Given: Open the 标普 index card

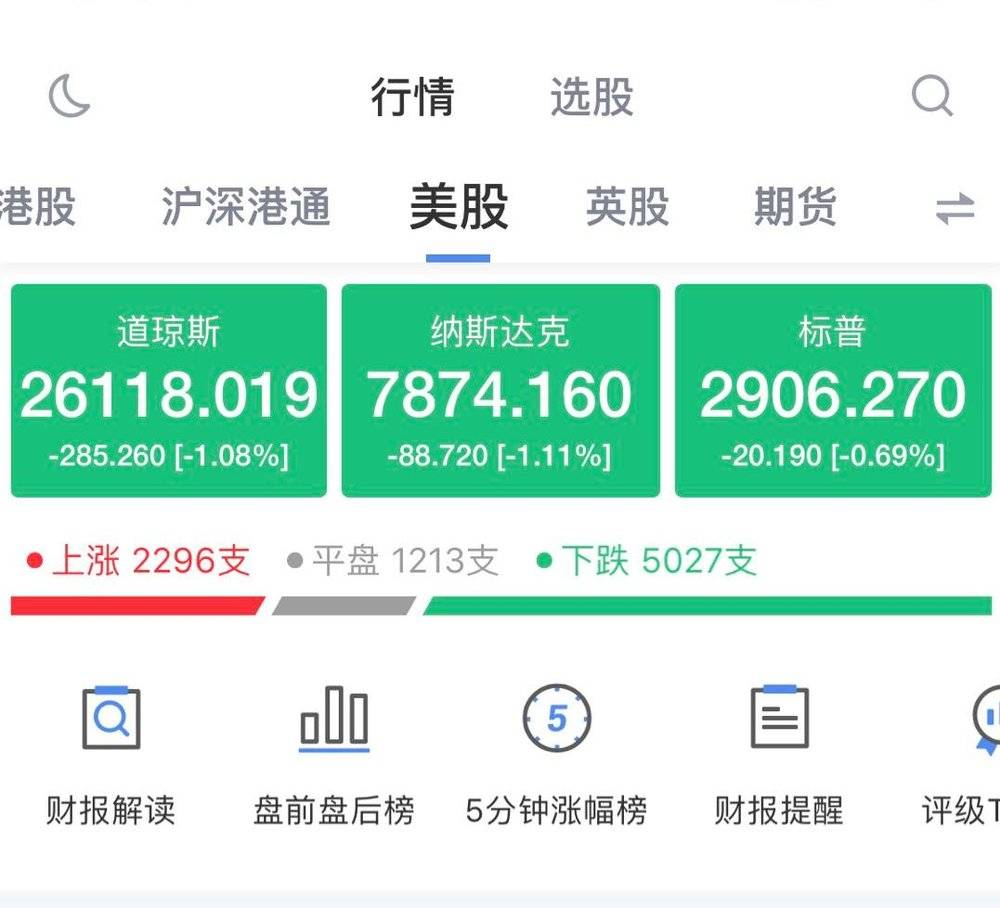Looking at the screenshot, I should click(x=833, y=390).
